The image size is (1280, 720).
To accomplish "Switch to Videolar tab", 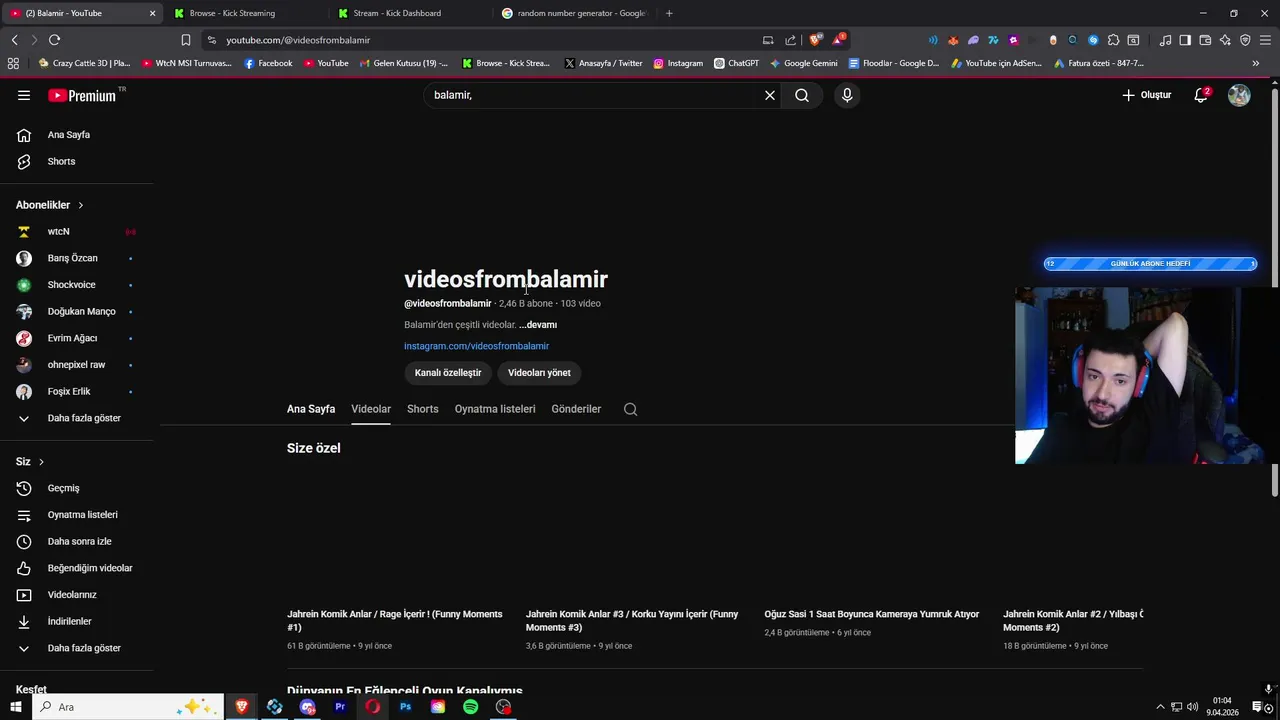I will (x=371, y=409).
